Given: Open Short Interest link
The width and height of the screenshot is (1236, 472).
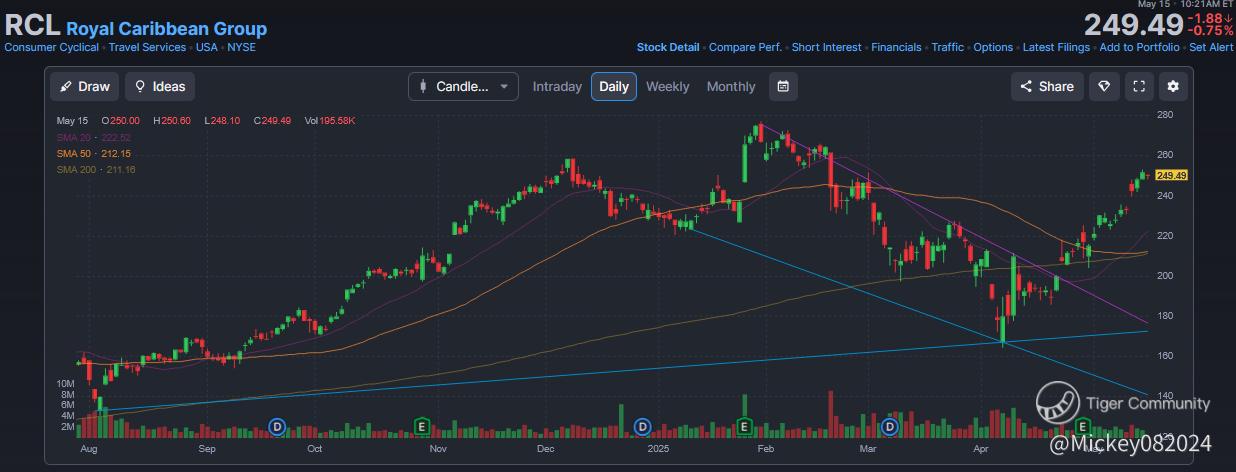Looking at the screenshot, I should [826, 47].
